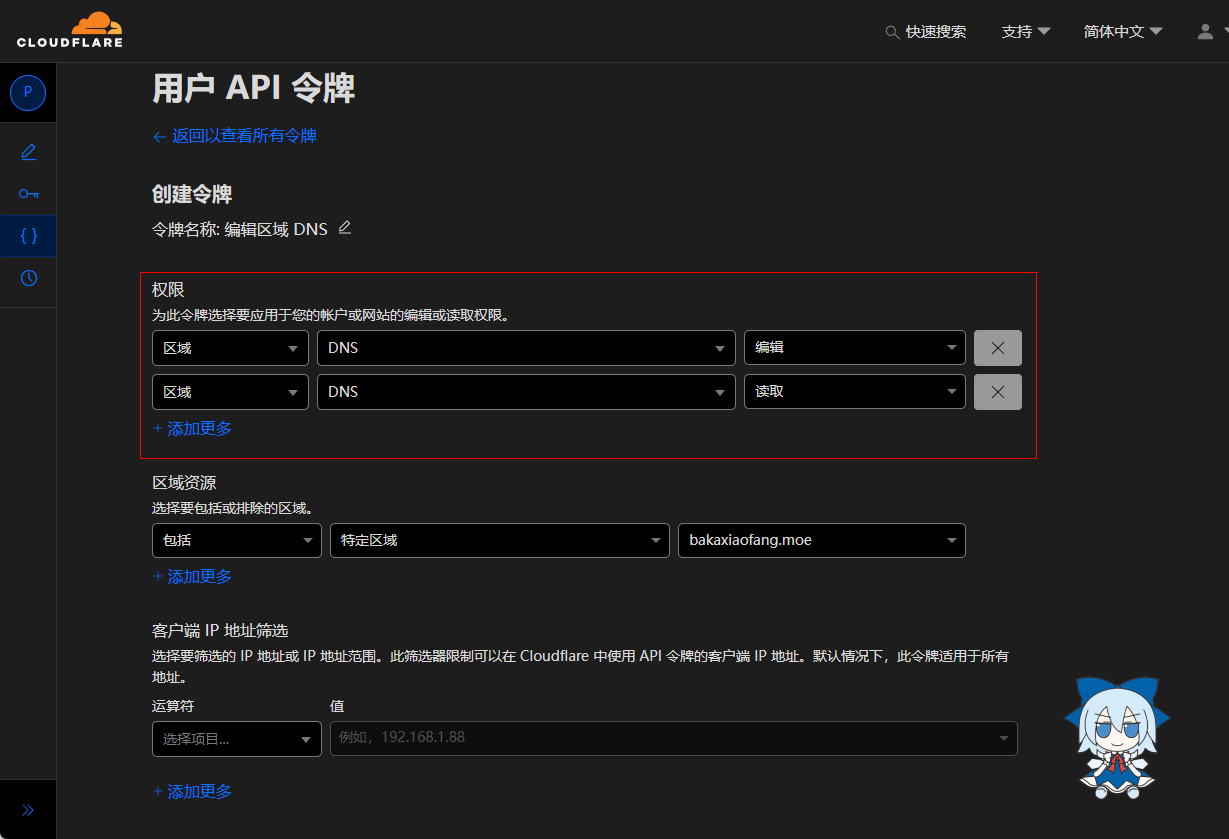Open the 简体中文 language menu
The height and width of the screenshot is (839, 1229).
[x=1122, y=32]
